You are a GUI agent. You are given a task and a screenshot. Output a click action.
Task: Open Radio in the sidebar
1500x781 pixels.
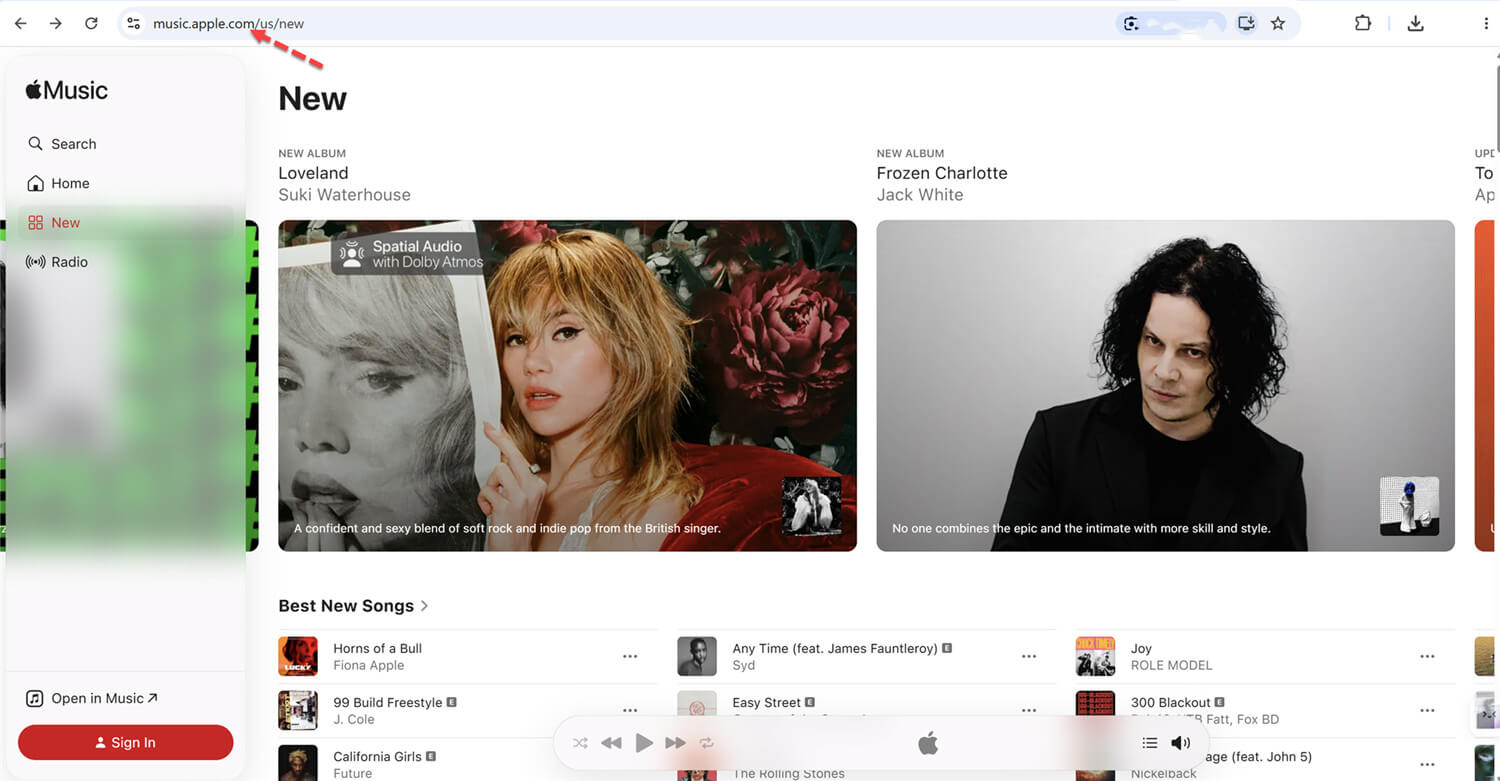coord(125,262)
